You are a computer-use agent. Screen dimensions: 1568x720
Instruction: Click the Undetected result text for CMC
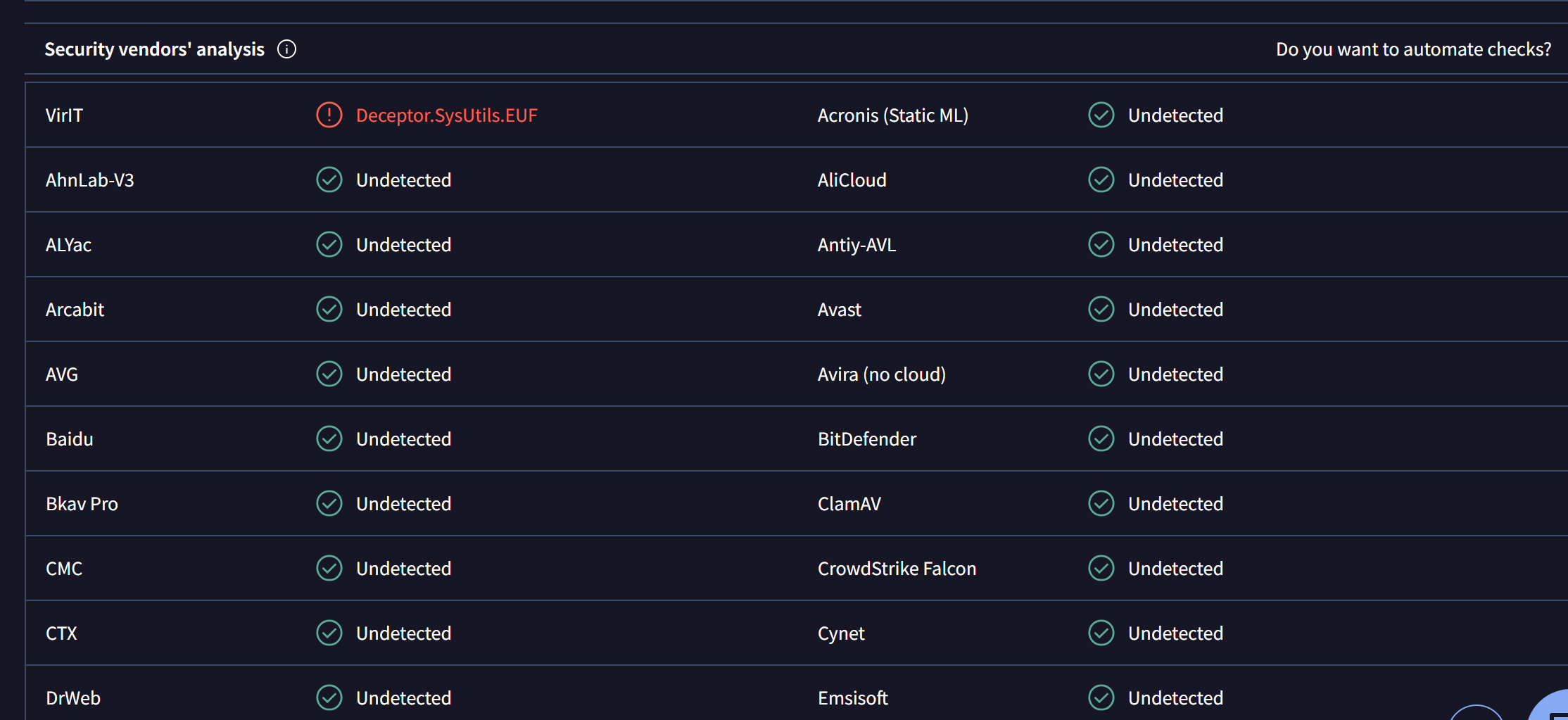[403, 569]
